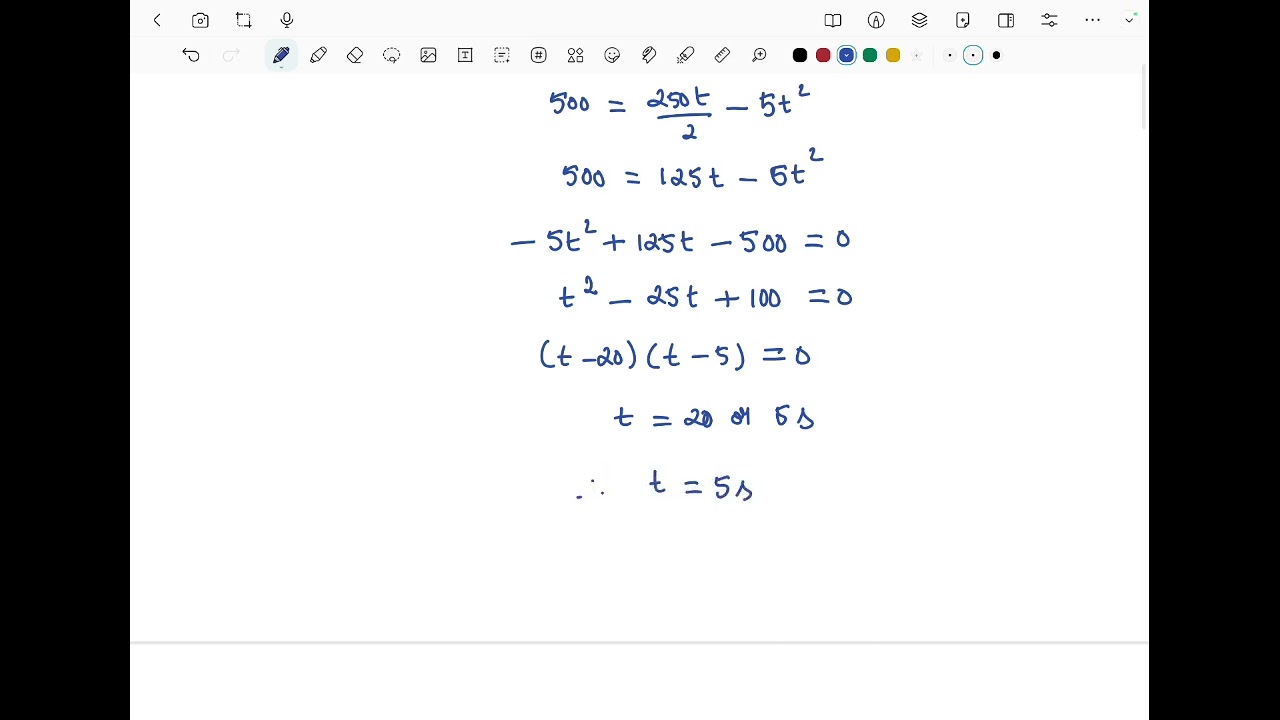1280x720 pixels.
Task: Open the layers panel
Action: pos(919,20)
